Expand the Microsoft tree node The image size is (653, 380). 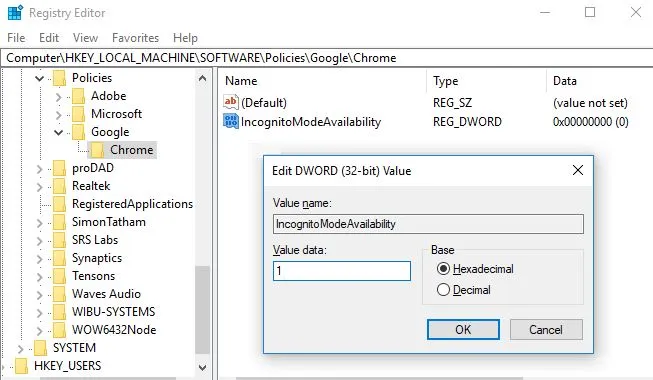pos(58,115)
